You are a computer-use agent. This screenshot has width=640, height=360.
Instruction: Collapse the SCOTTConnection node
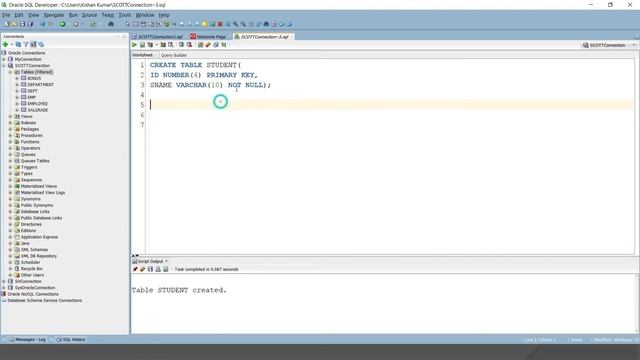[x=4, y=66]
